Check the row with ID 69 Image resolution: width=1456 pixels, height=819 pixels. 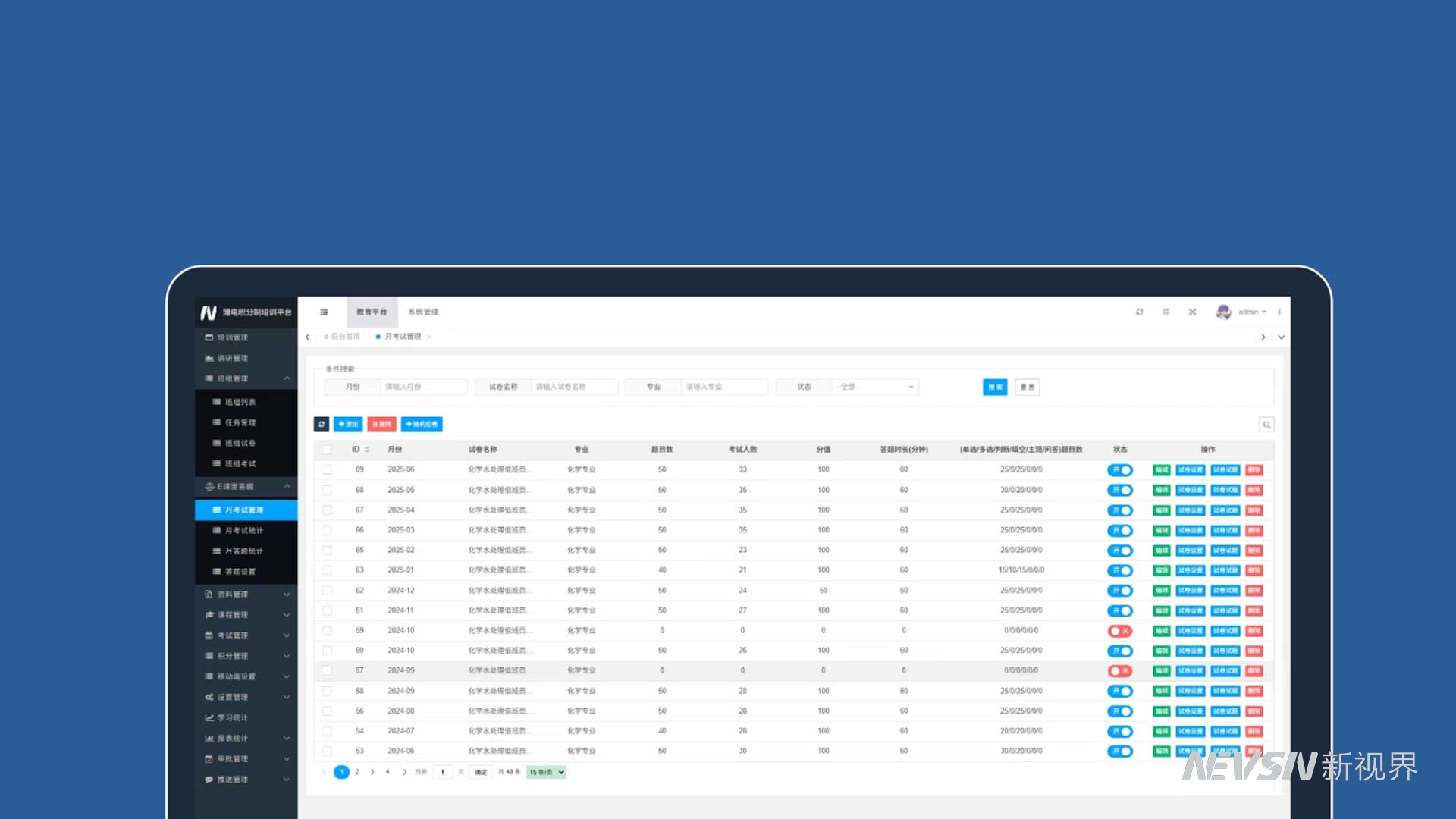[327, 470]
